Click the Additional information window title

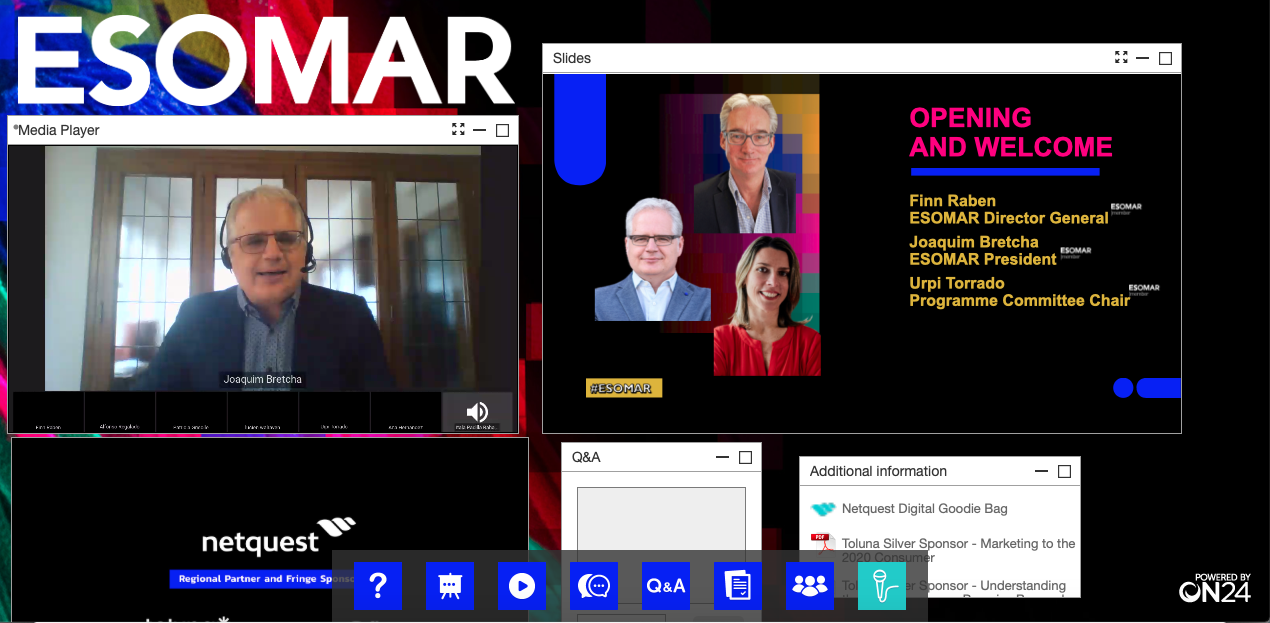point(878,471)
